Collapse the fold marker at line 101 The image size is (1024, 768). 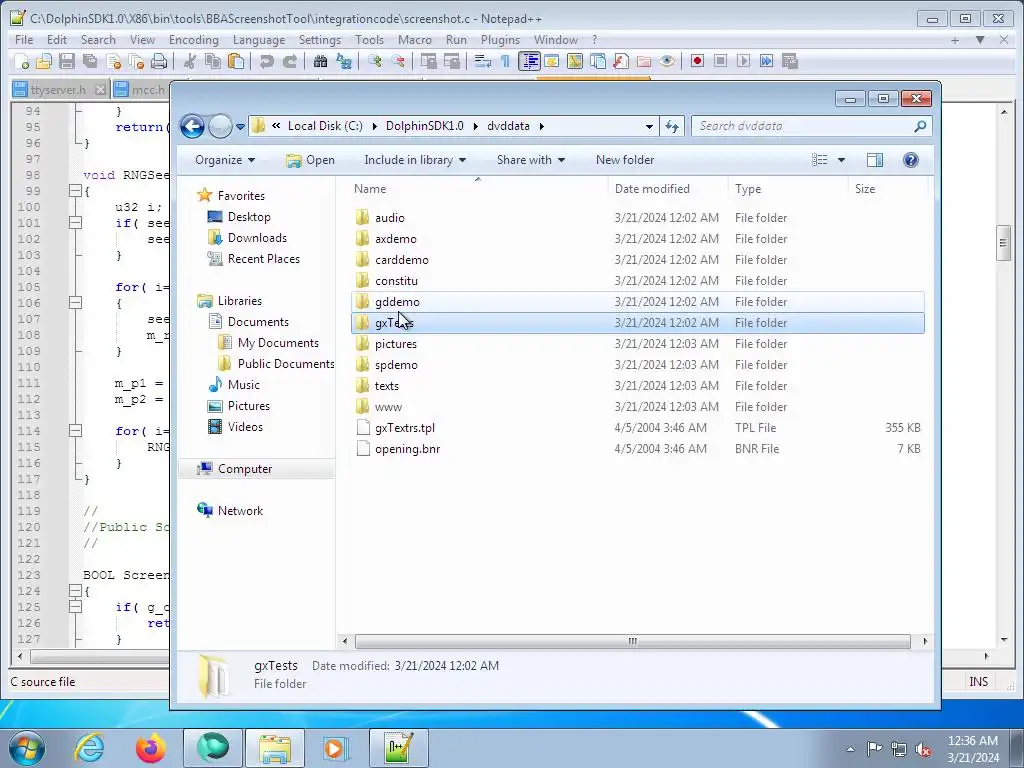[75, 223]
